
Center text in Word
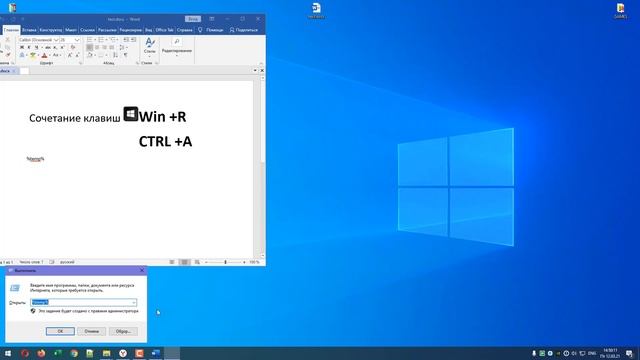click(x=97, y=47)
